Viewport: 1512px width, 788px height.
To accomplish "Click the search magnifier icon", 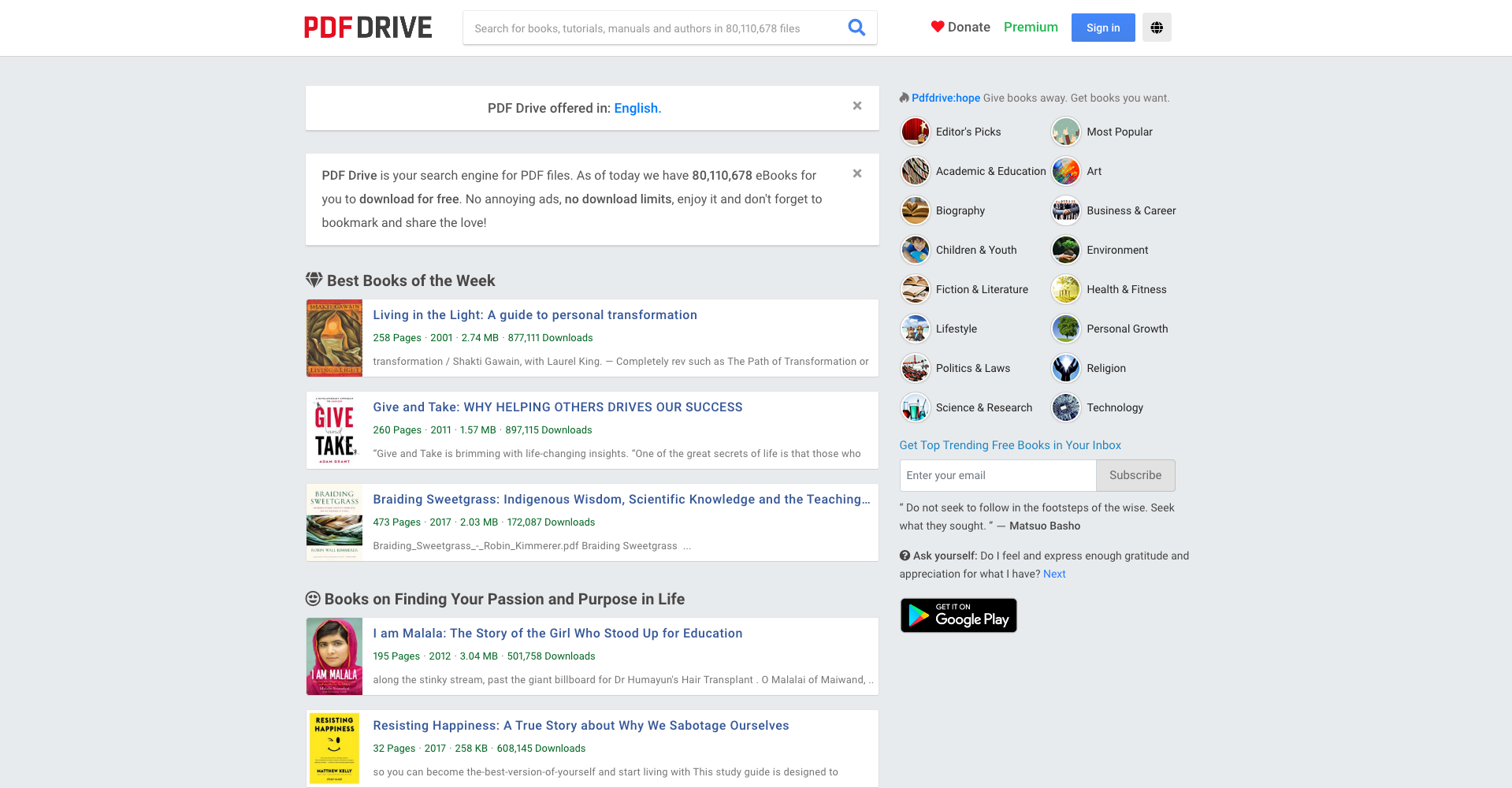I will 856,28.
